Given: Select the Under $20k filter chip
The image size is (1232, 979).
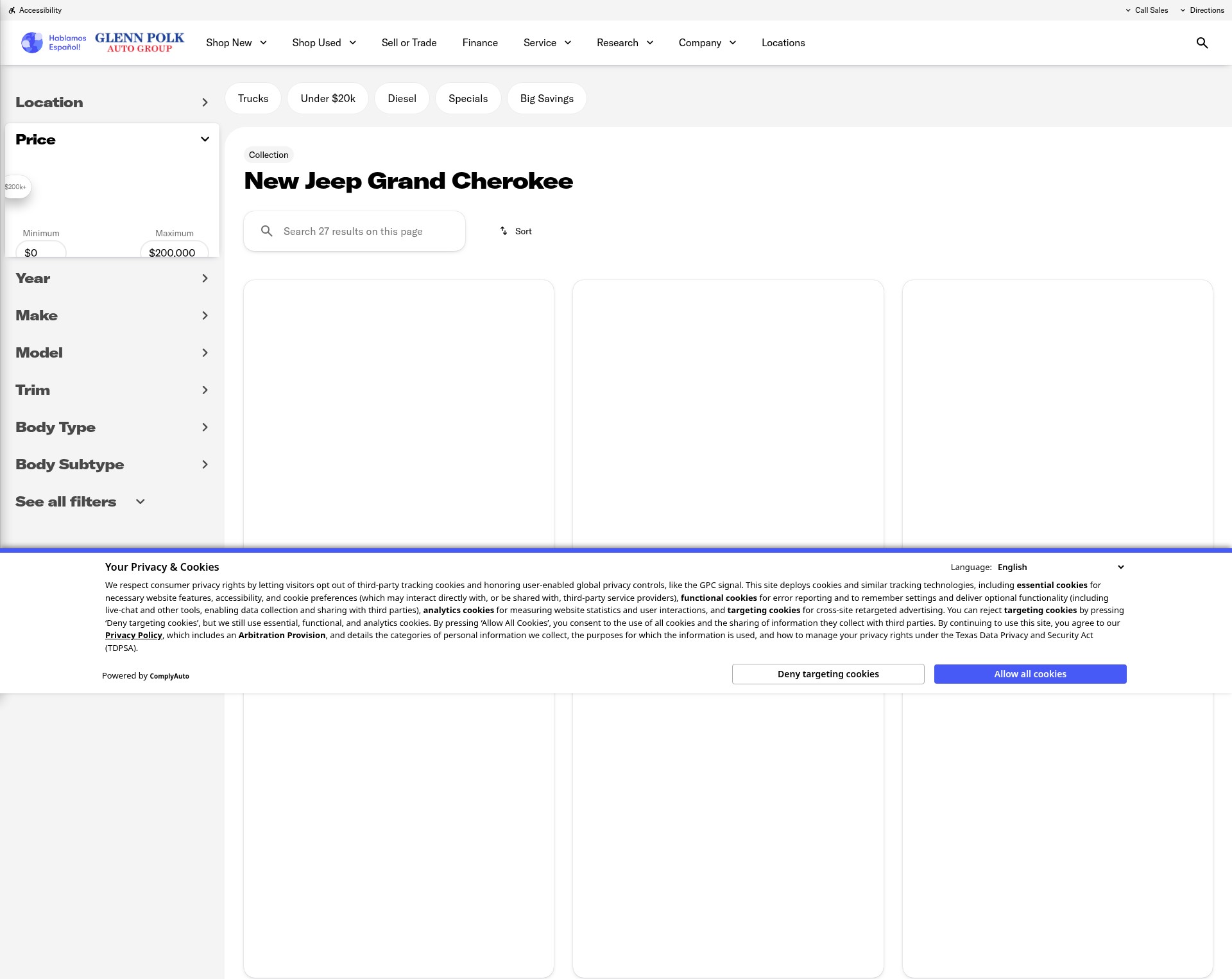Looking at the screenshot, I should tap(328, 98).
